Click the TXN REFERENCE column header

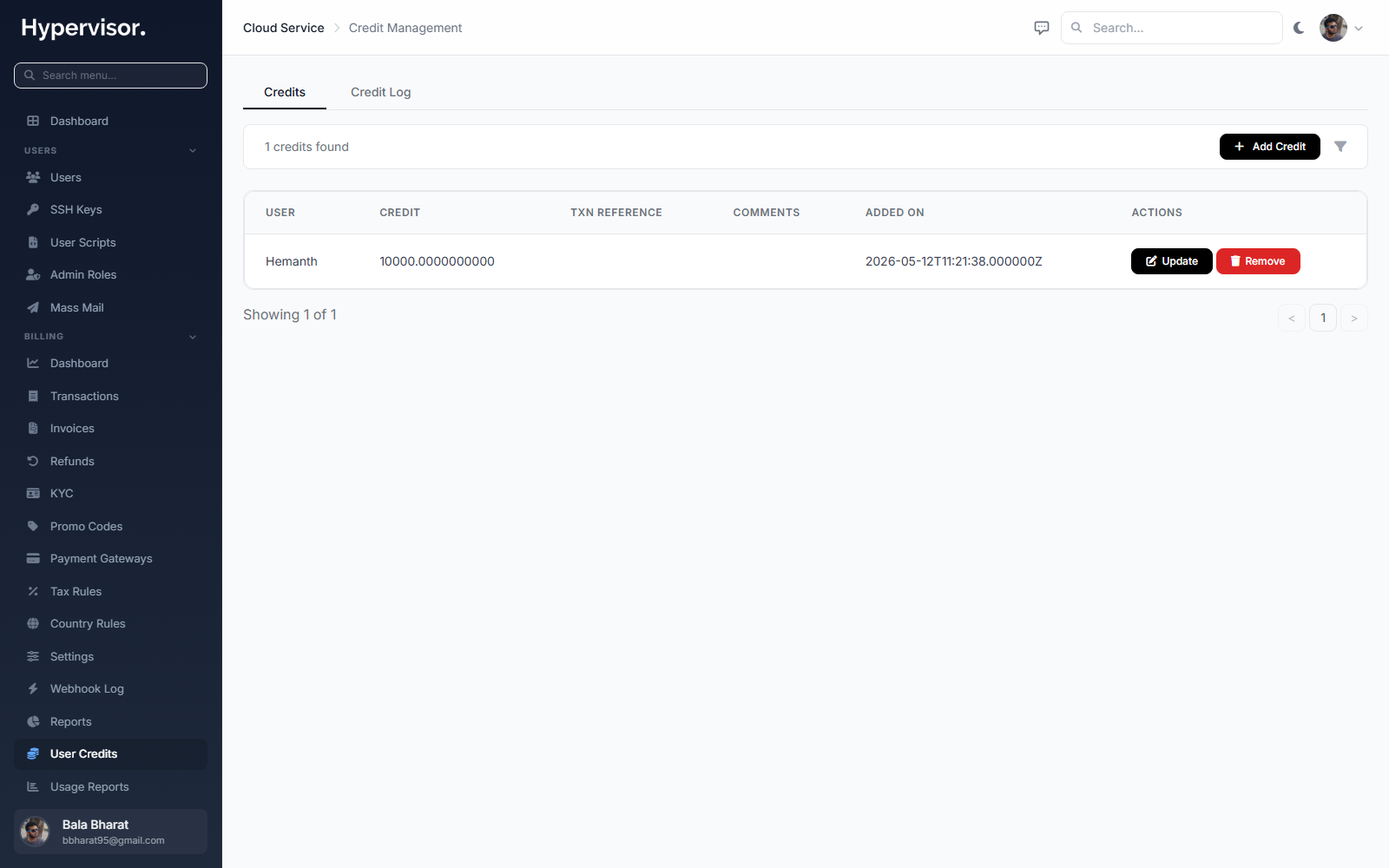click(616, 213)
